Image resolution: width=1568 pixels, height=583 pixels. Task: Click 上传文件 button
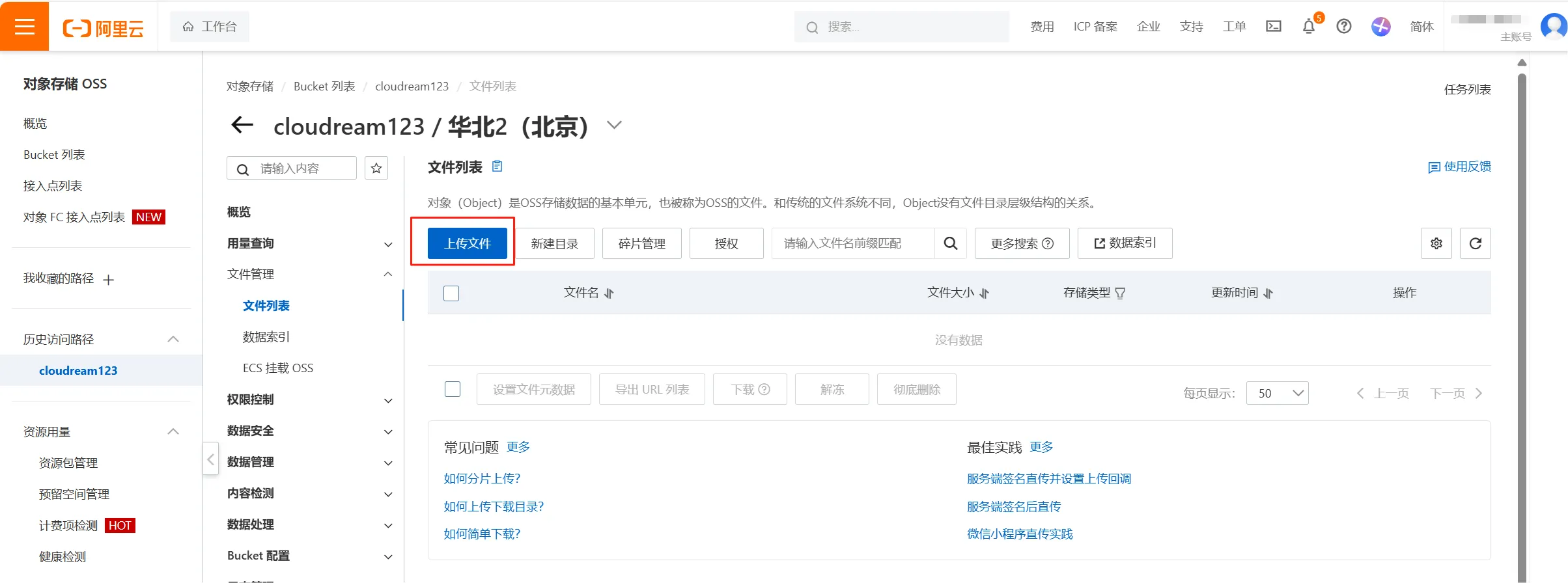tap(468, 243)
